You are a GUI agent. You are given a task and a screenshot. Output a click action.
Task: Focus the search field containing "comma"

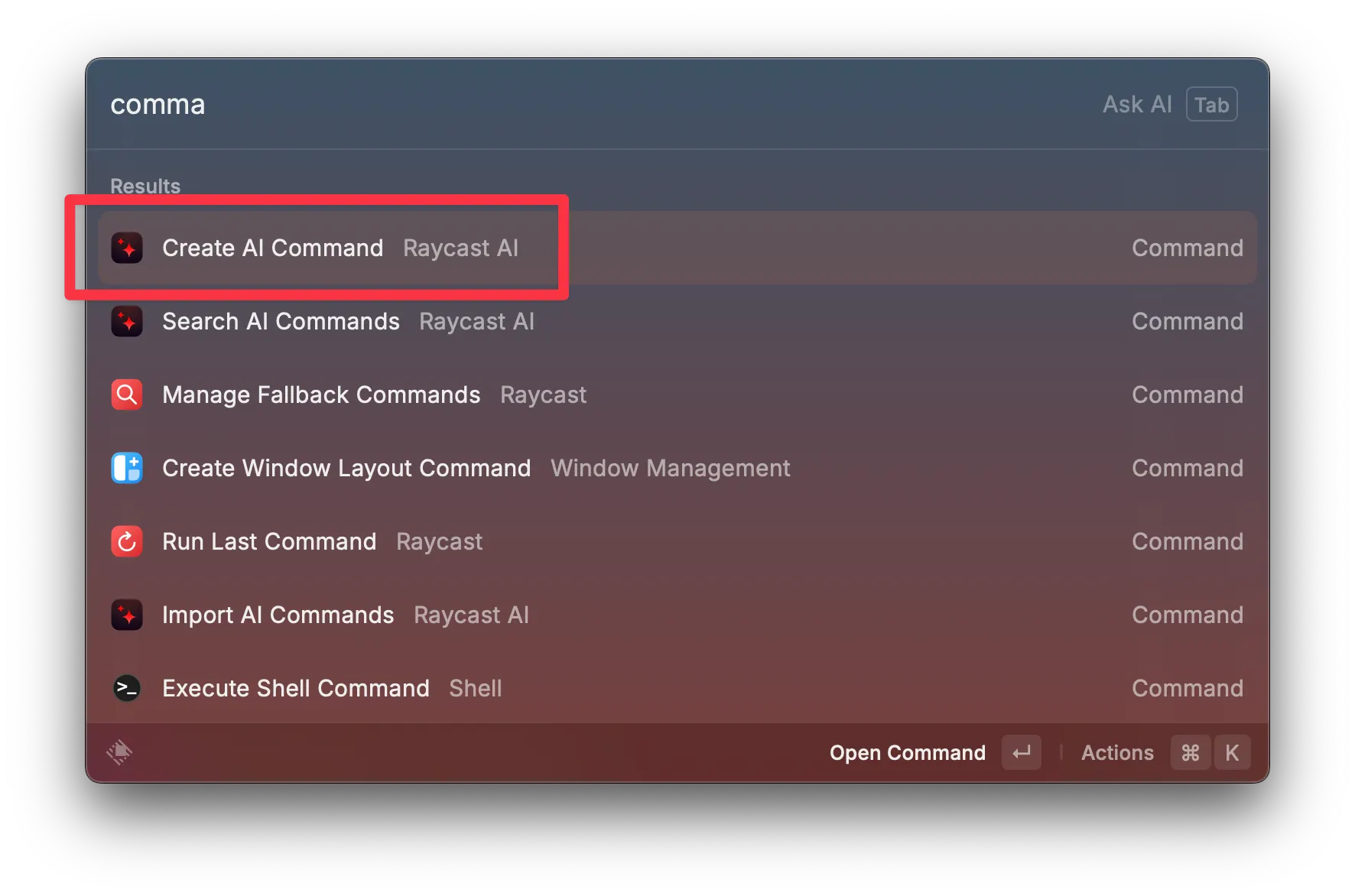[x=596, y=104]
